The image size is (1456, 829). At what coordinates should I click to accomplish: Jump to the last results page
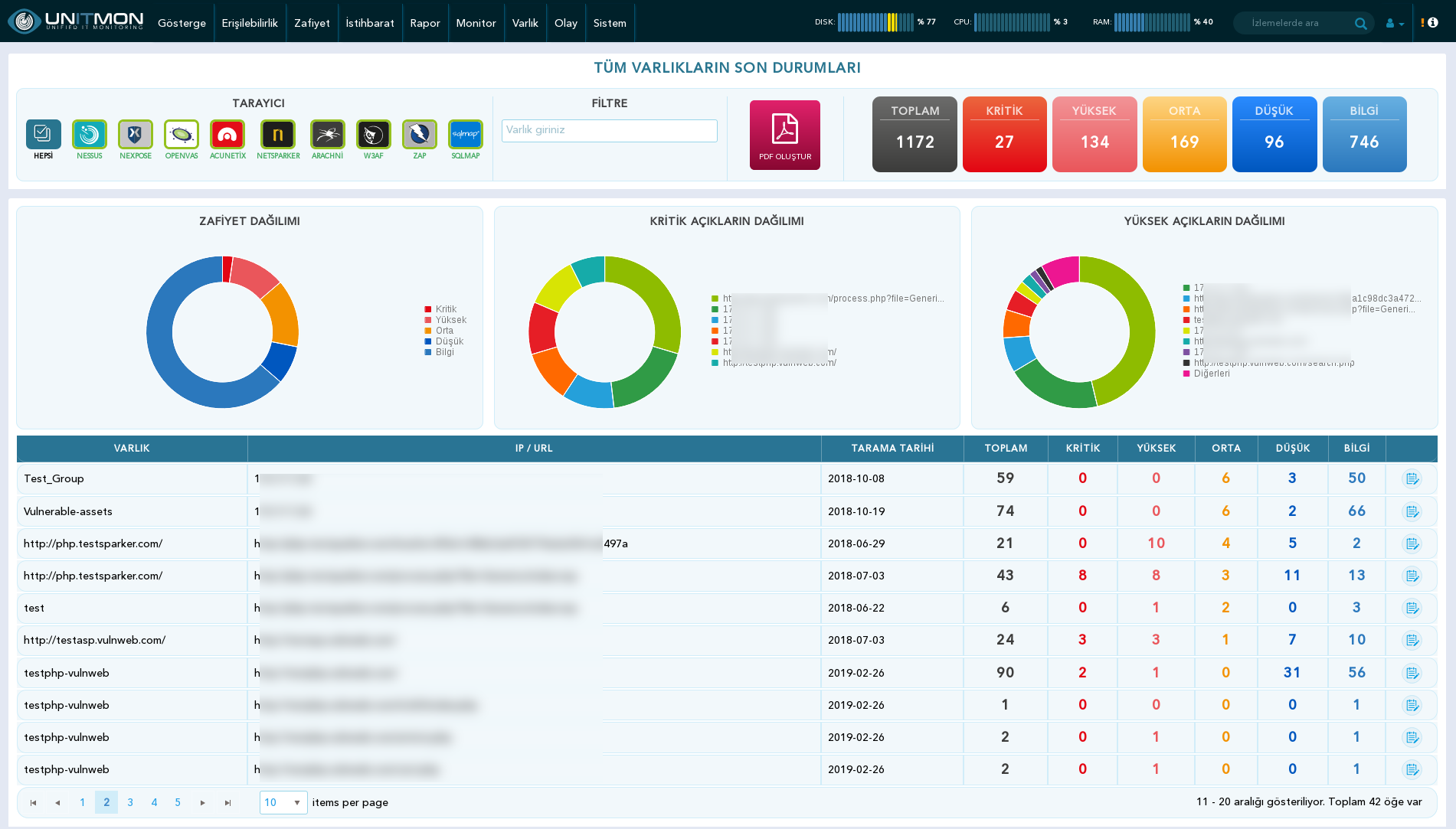(x=227, y=802)
